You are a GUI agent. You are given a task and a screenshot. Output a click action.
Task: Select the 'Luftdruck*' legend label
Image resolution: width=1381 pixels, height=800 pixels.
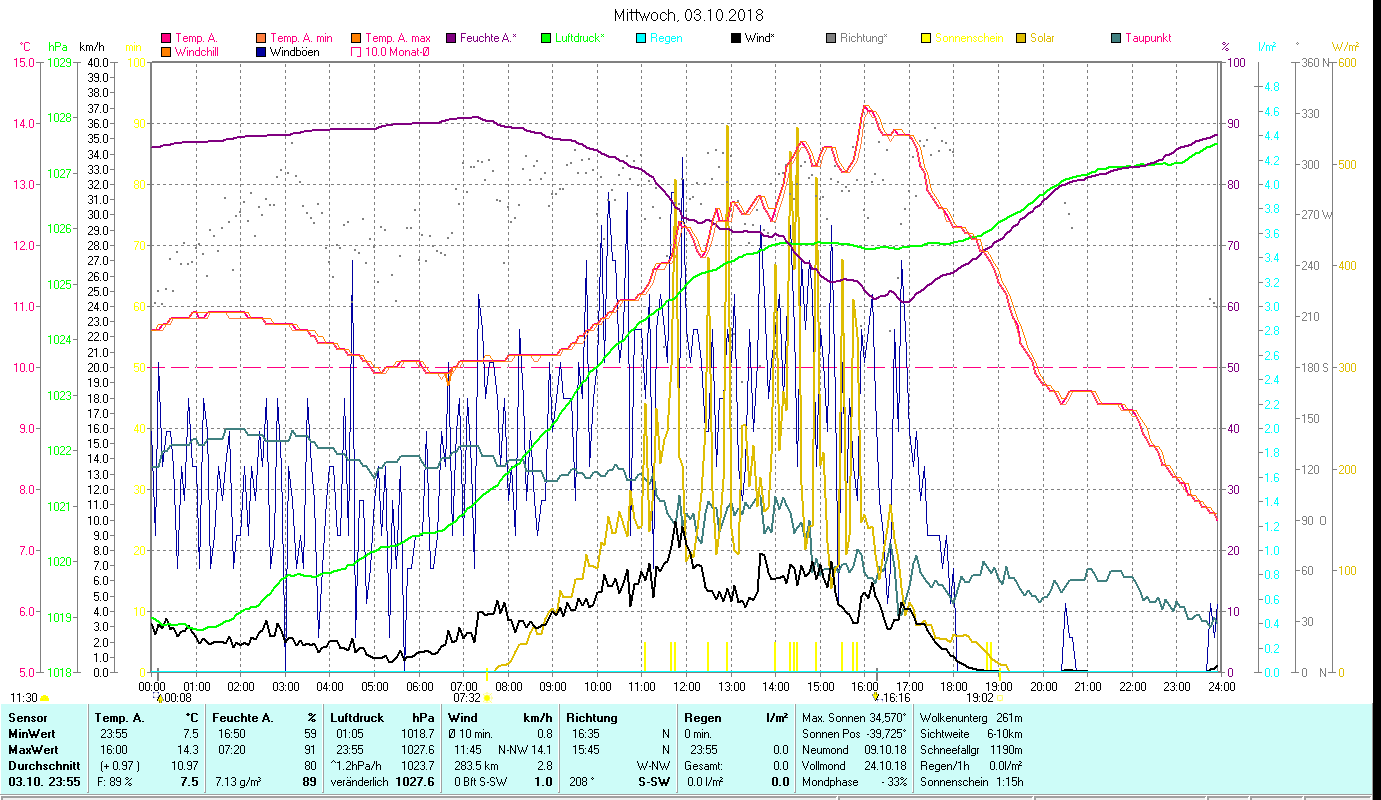pos(580,38)
